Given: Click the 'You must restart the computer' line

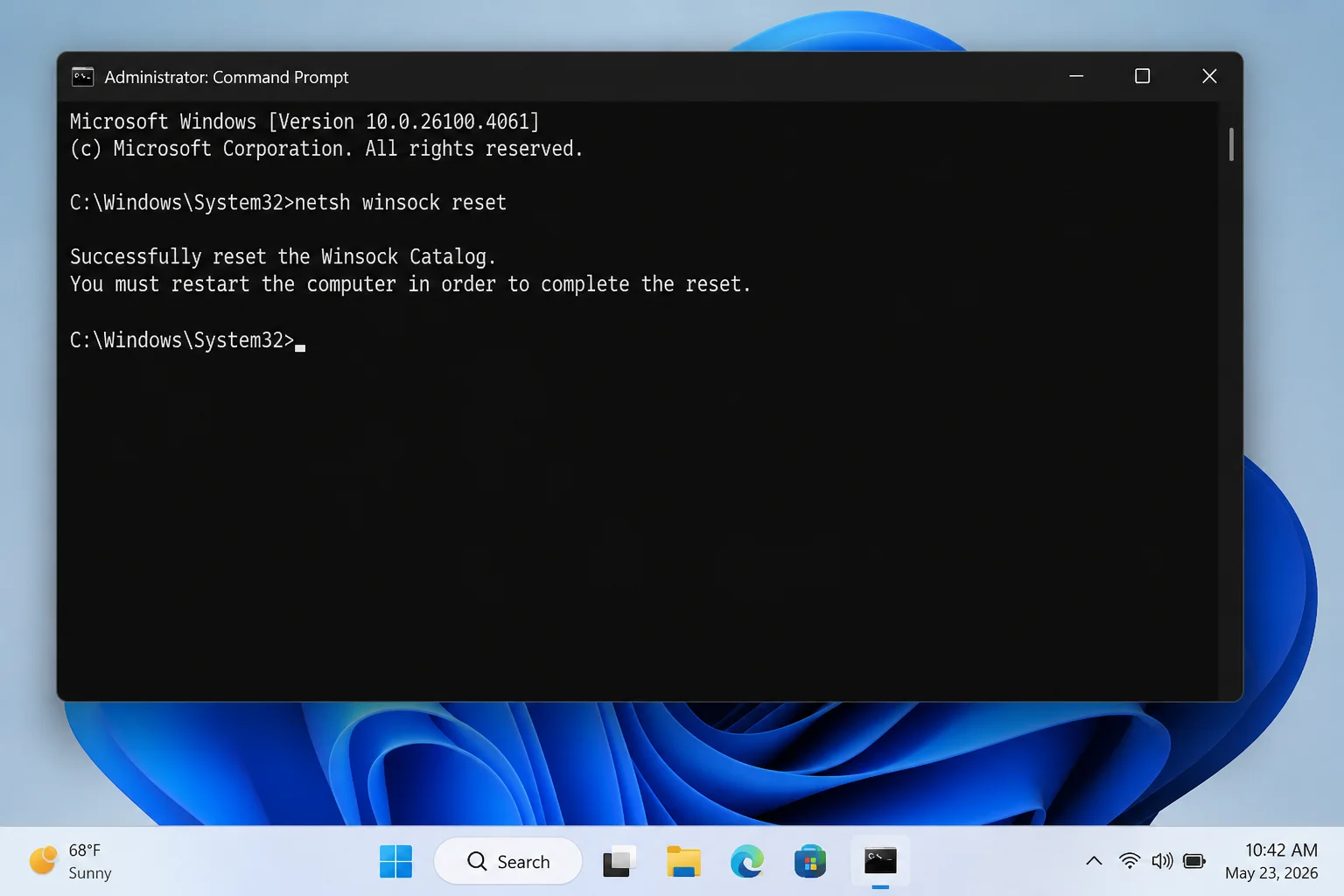Looking at the screenshot, I should pos(410,284).
